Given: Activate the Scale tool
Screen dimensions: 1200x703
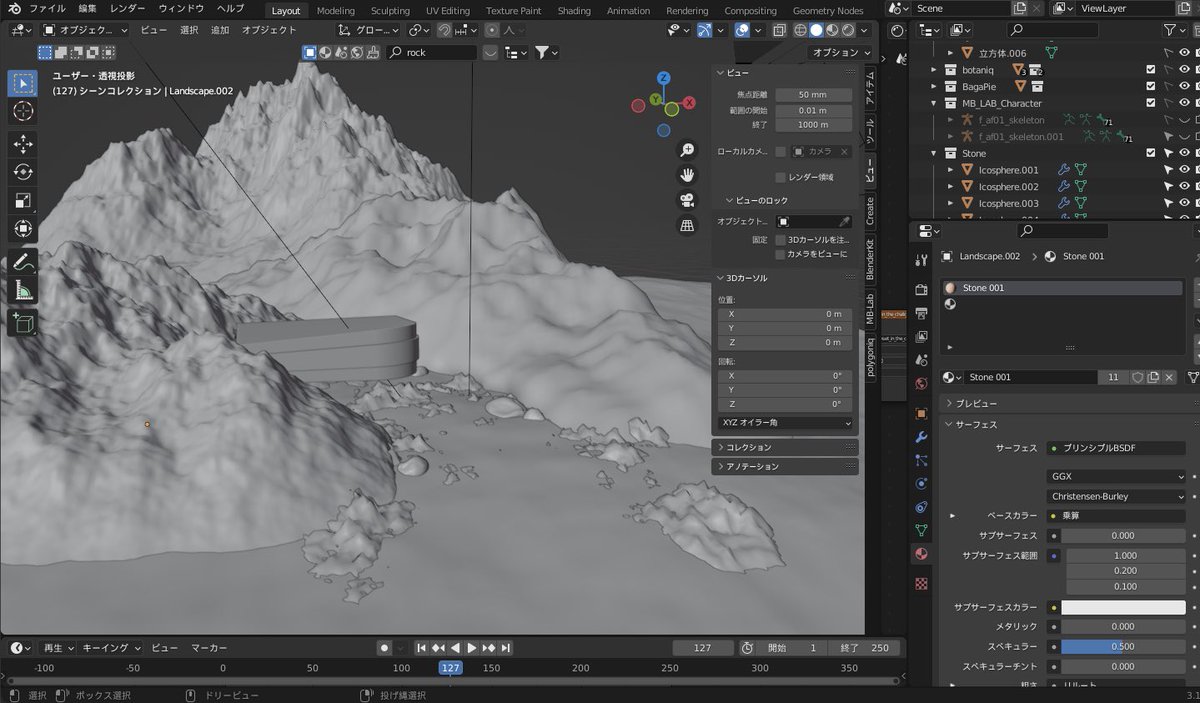Looking at the screenshot, I should (x=23, y=201).
